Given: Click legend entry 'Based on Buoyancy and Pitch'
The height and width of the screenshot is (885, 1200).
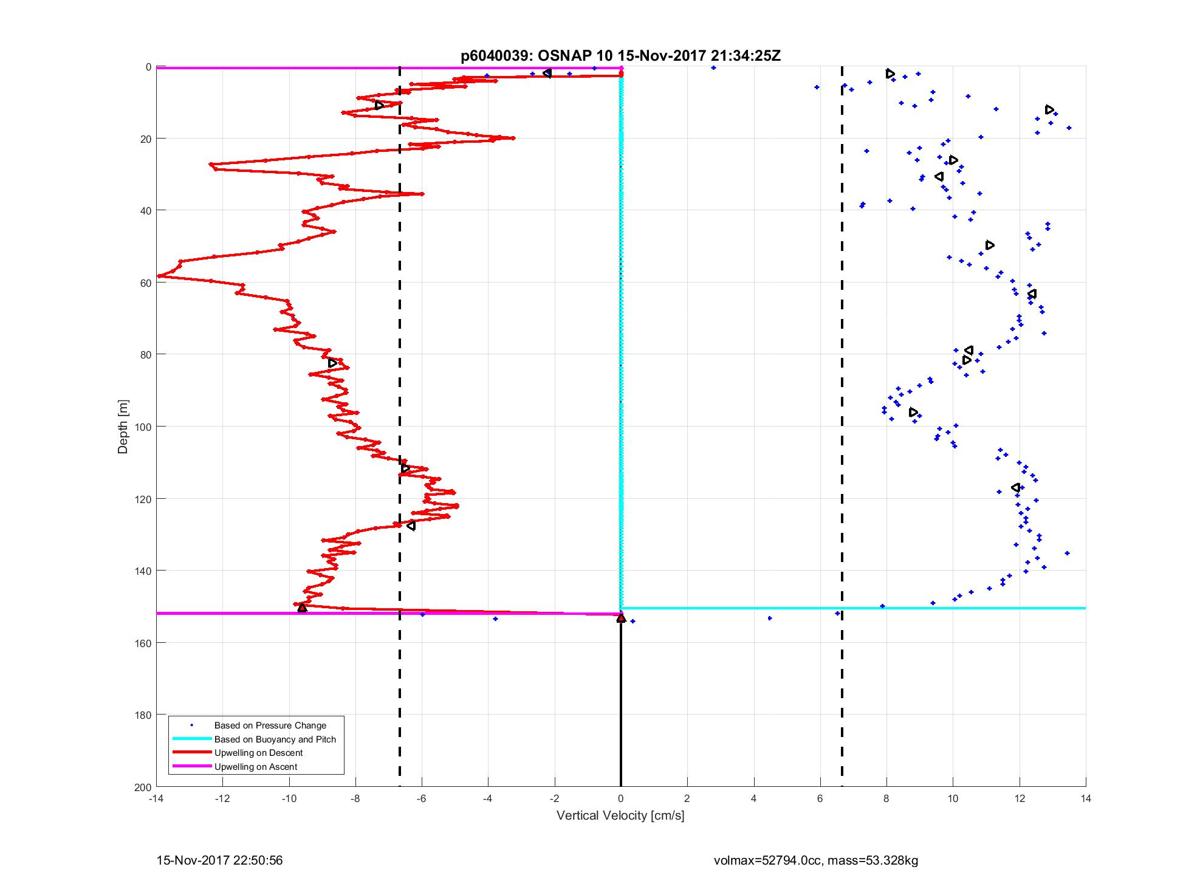Looking at the screenshot, I should tap(276, 738).
